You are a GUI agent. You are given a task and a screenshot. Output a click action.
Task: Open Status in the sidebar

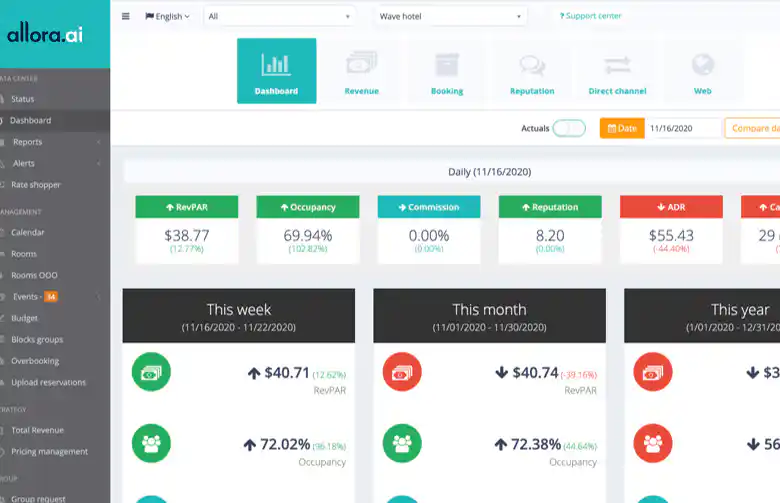coord(55,99)
